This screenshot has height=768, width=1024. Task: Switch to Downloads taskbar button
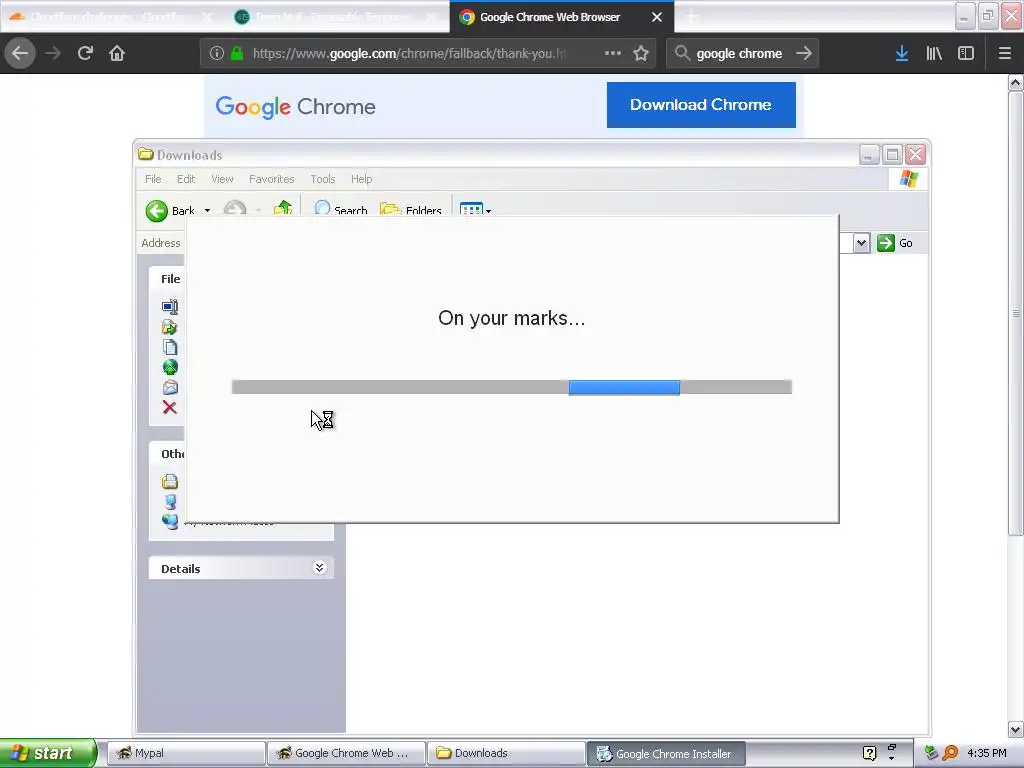pyautogui.click(x=506, y=753)
